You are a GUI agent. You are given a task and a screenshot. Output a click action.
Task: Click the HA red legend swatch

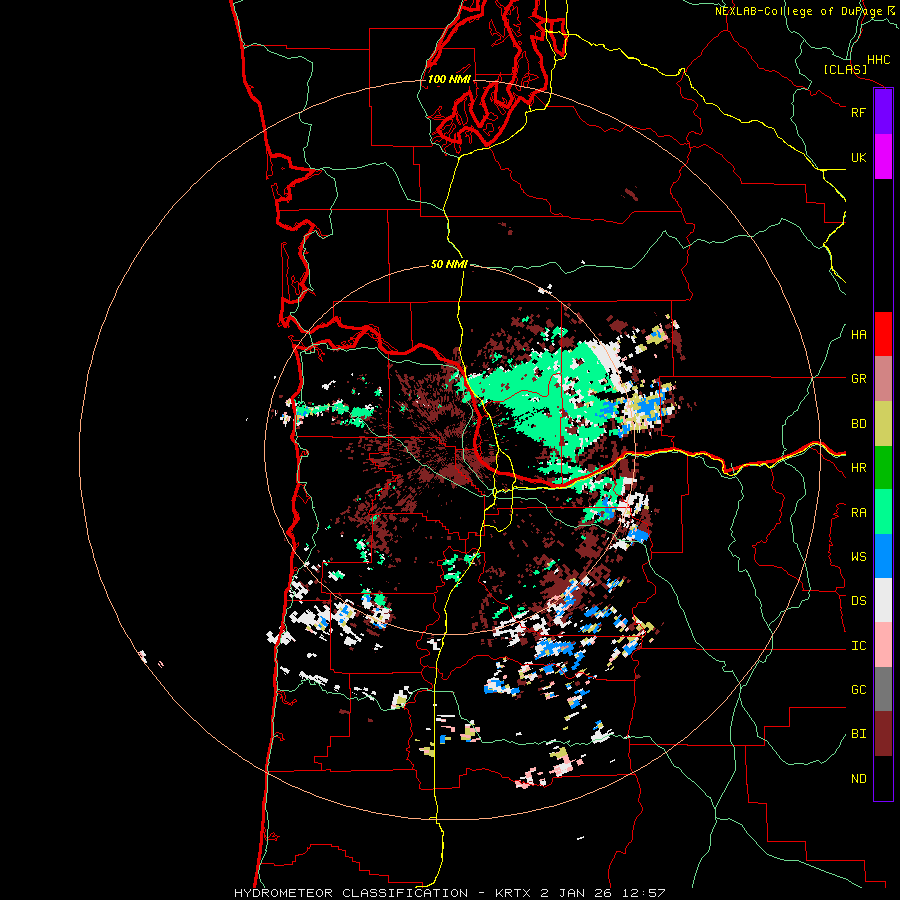pyautogui.click(x=883, y=334)
